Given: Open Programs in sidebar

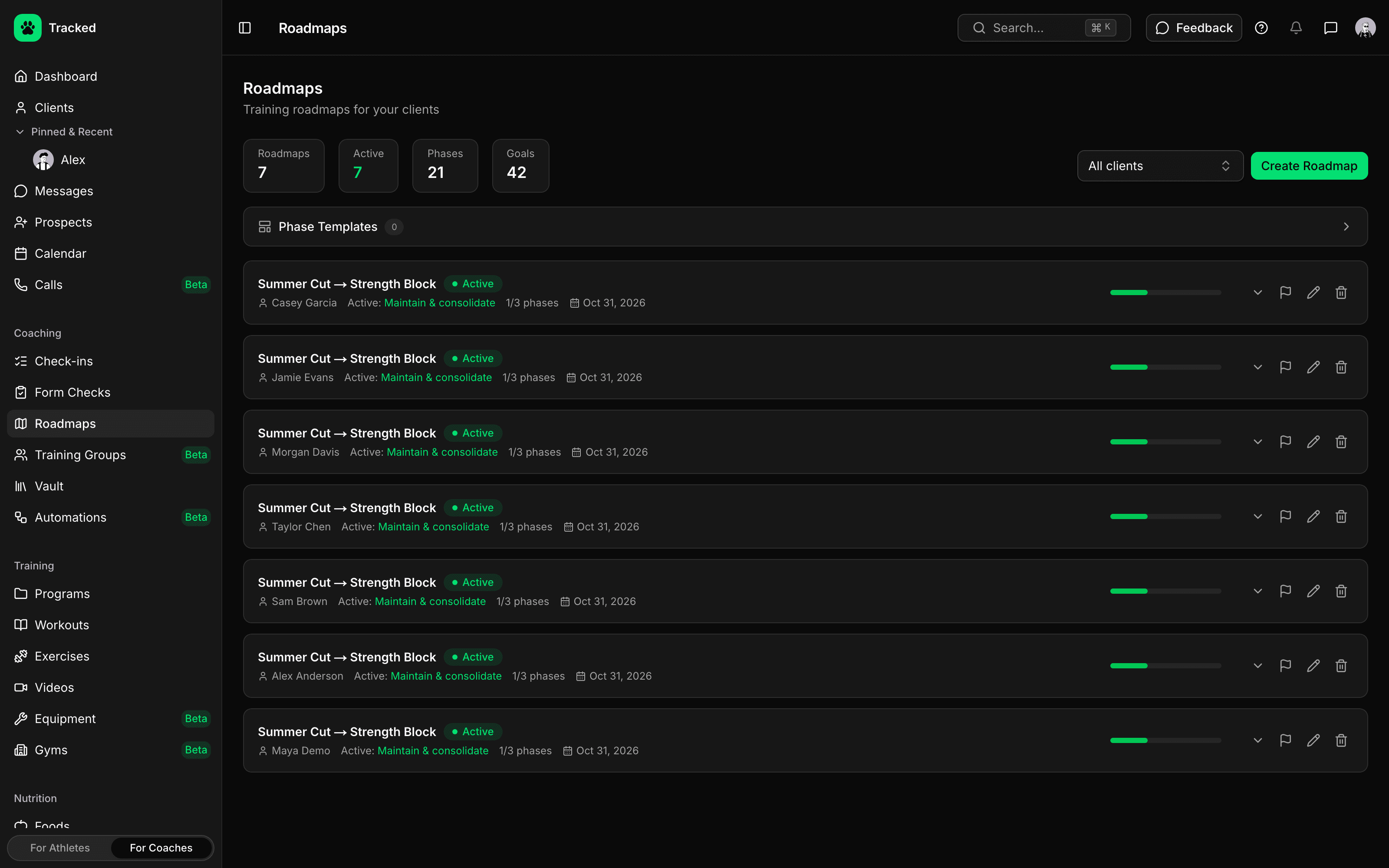Looking at the screenshot, I should 110,594.
